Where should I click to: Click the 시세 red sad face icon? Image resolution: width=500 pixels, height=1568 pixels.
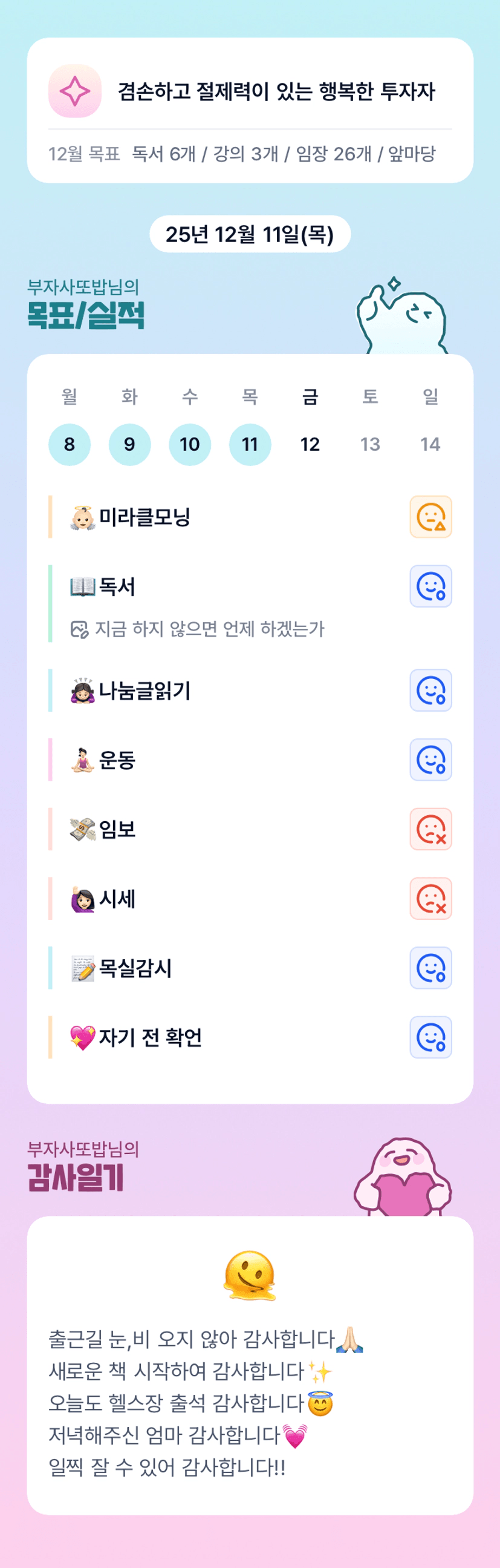(430, 899)
